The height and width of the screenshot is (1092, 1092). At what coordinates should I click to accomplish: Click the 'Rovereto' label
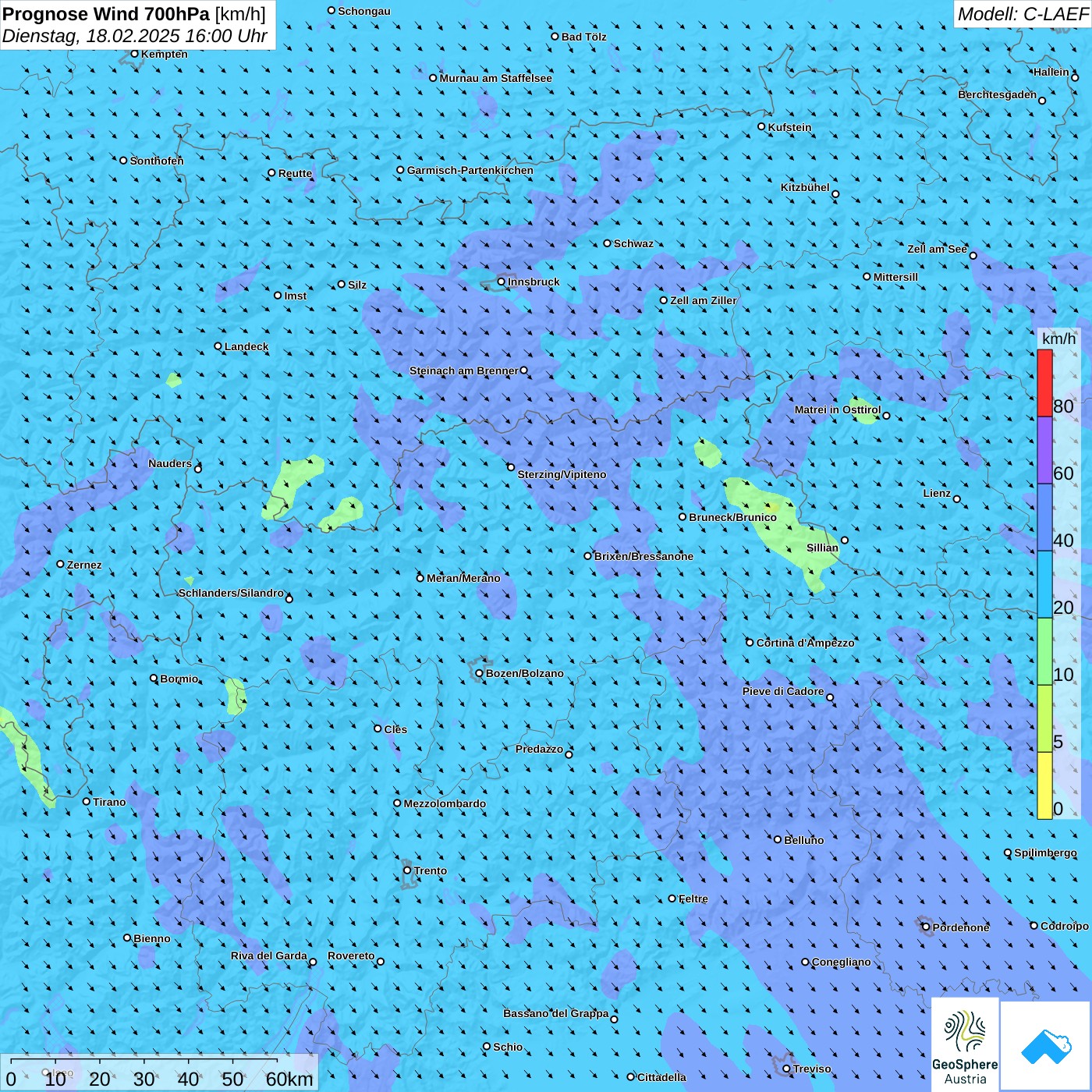(x=351, y=955)
